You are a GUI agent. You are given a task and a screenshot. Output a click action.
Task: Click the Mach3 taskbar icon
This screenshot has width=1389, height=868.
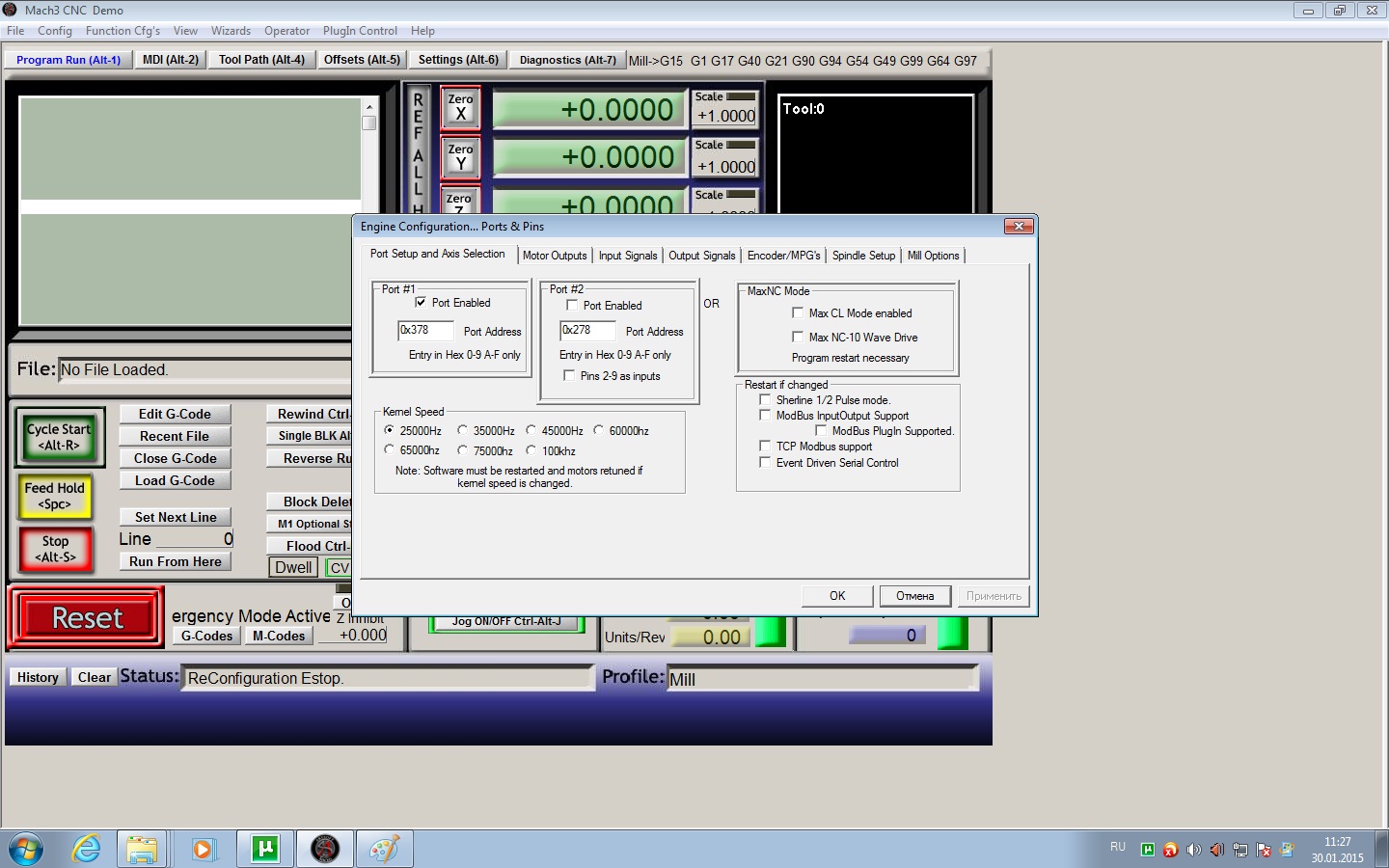[x=325, y=849]
